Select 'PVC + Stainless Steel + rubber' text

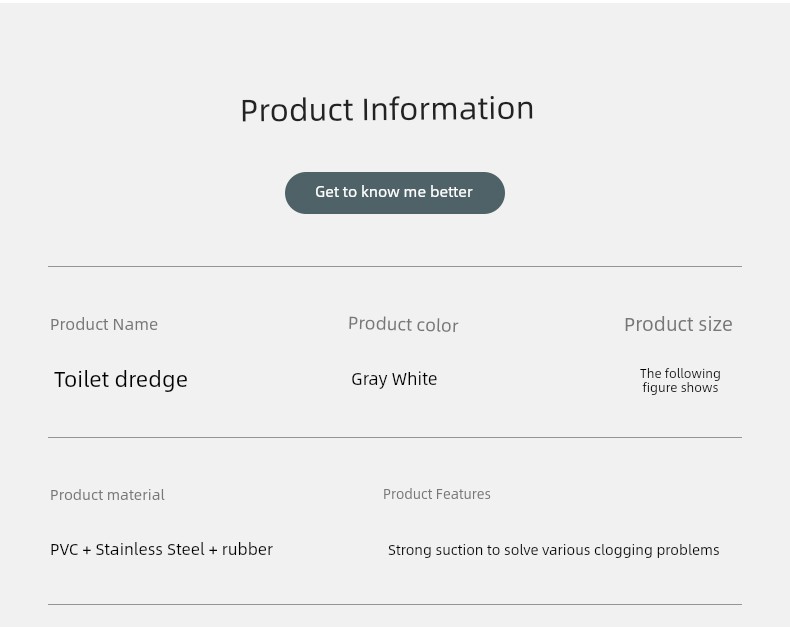pyautogui.click(x=161, y=549)
